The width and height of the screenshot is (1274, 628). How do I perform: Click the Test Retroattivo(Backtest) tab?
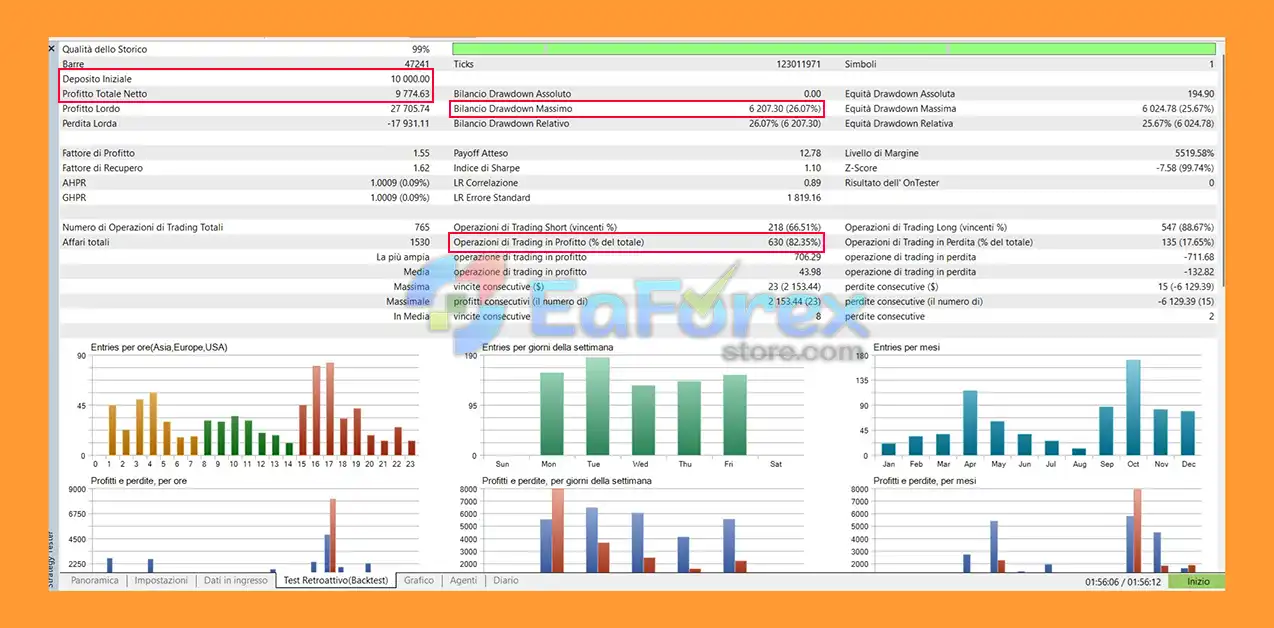pyautogui.click(x=335, y=580)
